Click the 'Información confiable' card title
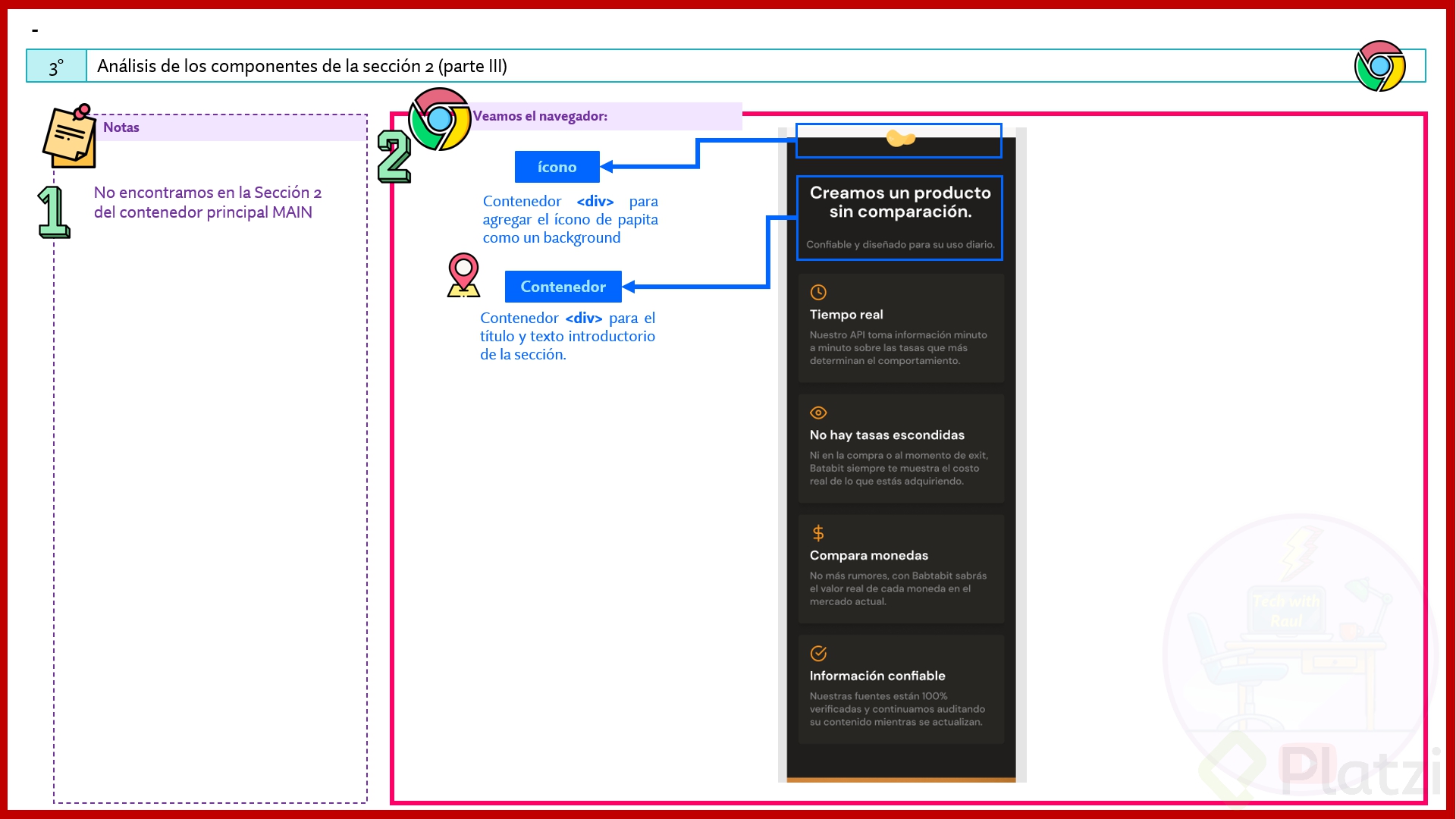The image size is (1456, 819). click(877, 676)
